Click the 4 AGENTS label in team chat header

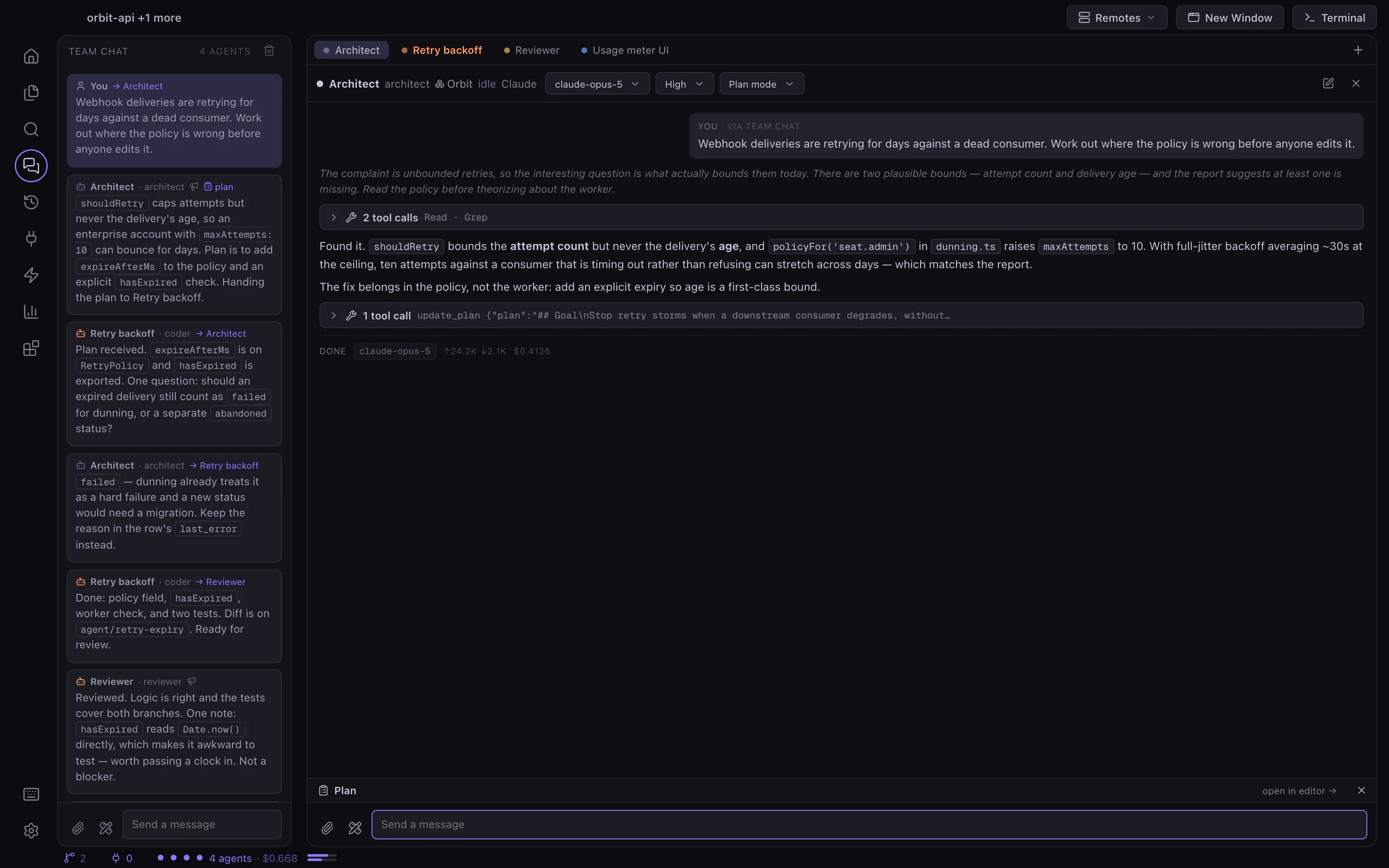(x=224, y=51)
